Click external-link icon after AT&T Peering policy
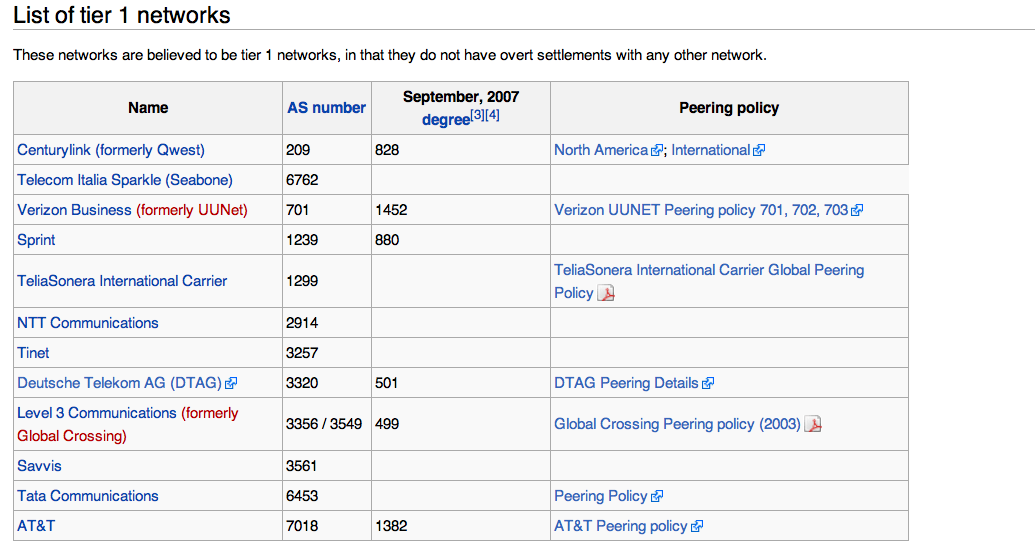Image resolution: width=1035 pixels, height=554 pixels. (x=697, y=526)
